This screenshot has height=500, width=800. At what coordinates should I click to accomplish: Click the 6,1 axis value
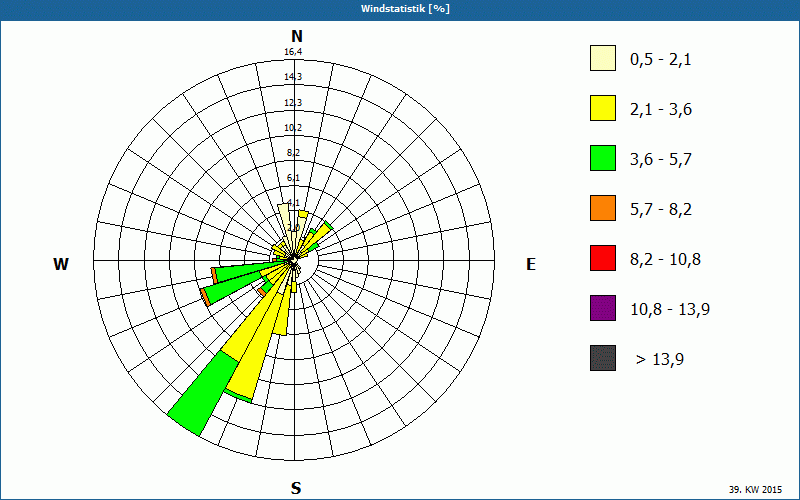coord(293,178)
